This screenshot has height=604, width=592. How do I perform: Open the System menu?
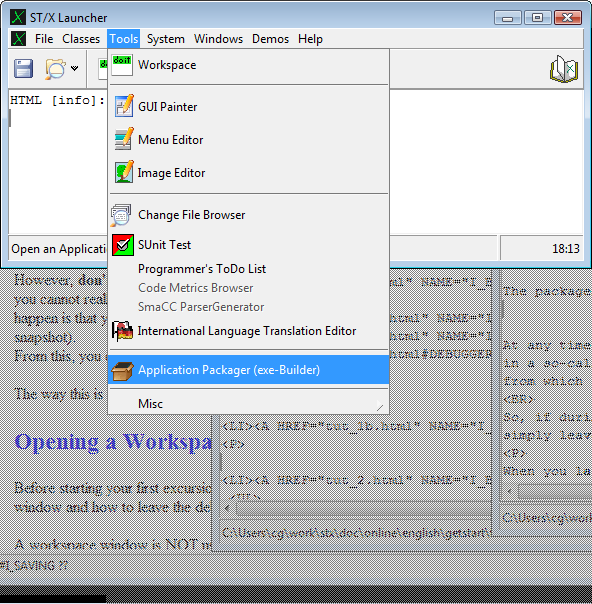166,39
